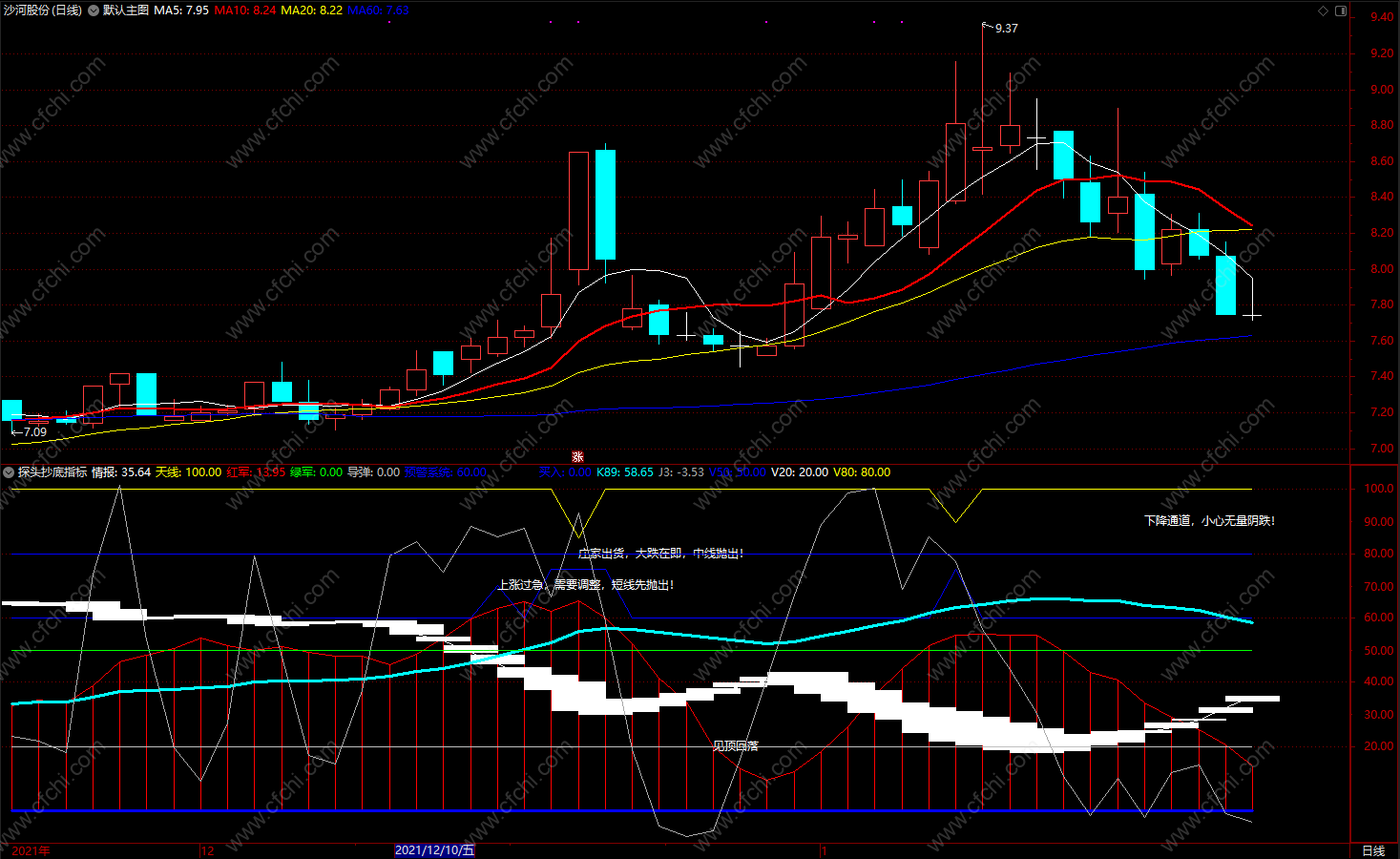Click the 12 month label on the time axis
The width and height of the screenshot is (1400, 859).
(208, 850)
